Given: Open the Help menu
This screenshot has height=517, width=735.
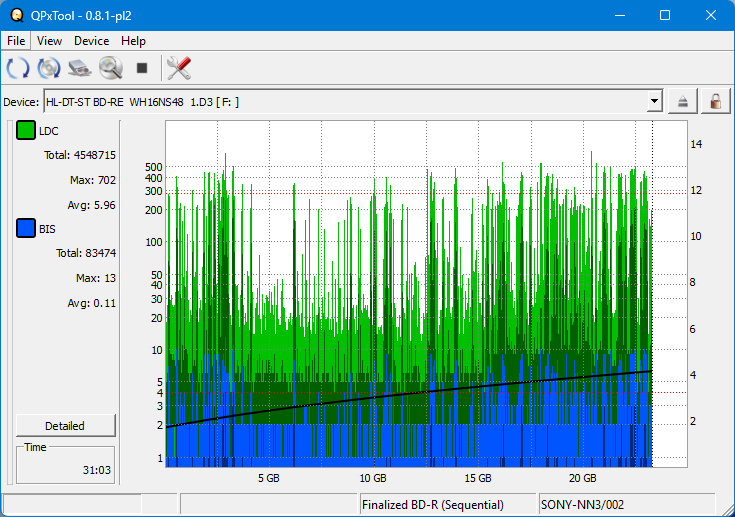Looking at the screenshot, I should (133, 41).
